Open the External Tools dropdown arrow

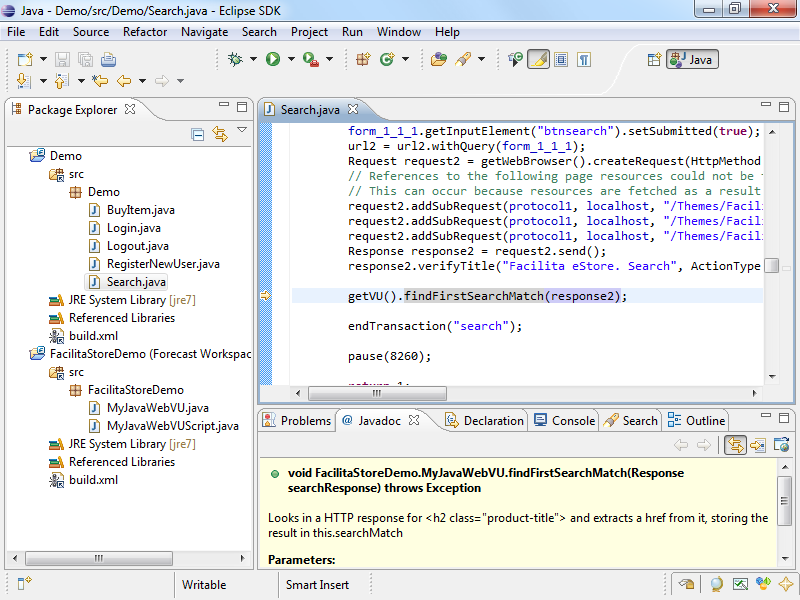tap(330, 59)
